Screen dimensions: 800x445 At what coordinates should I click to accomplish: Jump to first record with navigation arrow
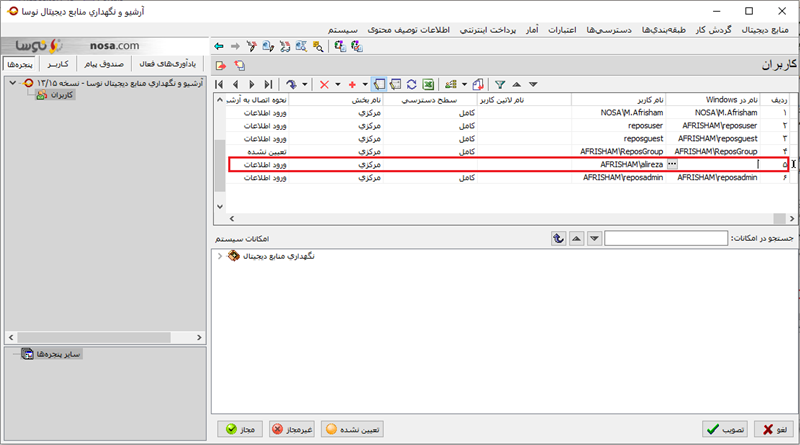[220, 85]
